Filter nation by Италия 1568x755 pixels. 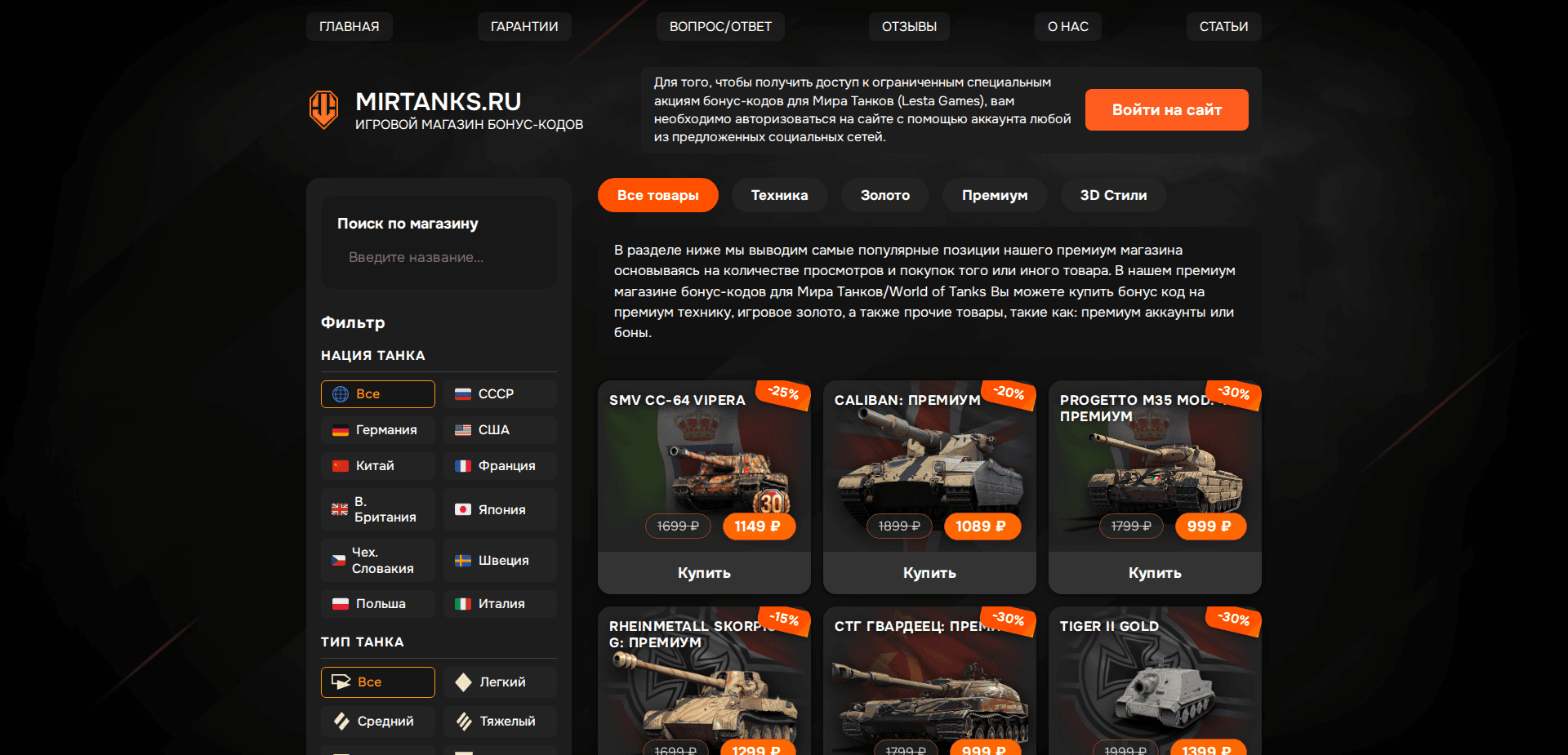(500, 604)
